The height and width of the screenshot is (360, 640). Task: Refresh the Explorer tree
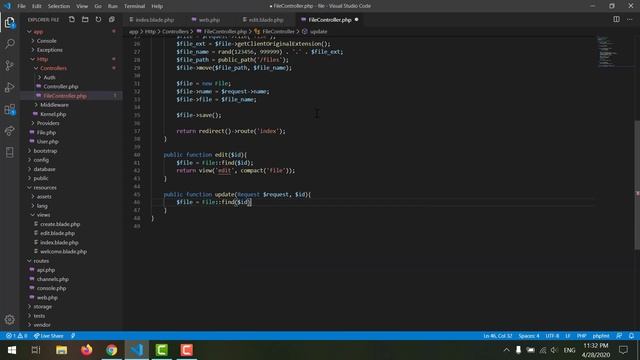point(98,20)
